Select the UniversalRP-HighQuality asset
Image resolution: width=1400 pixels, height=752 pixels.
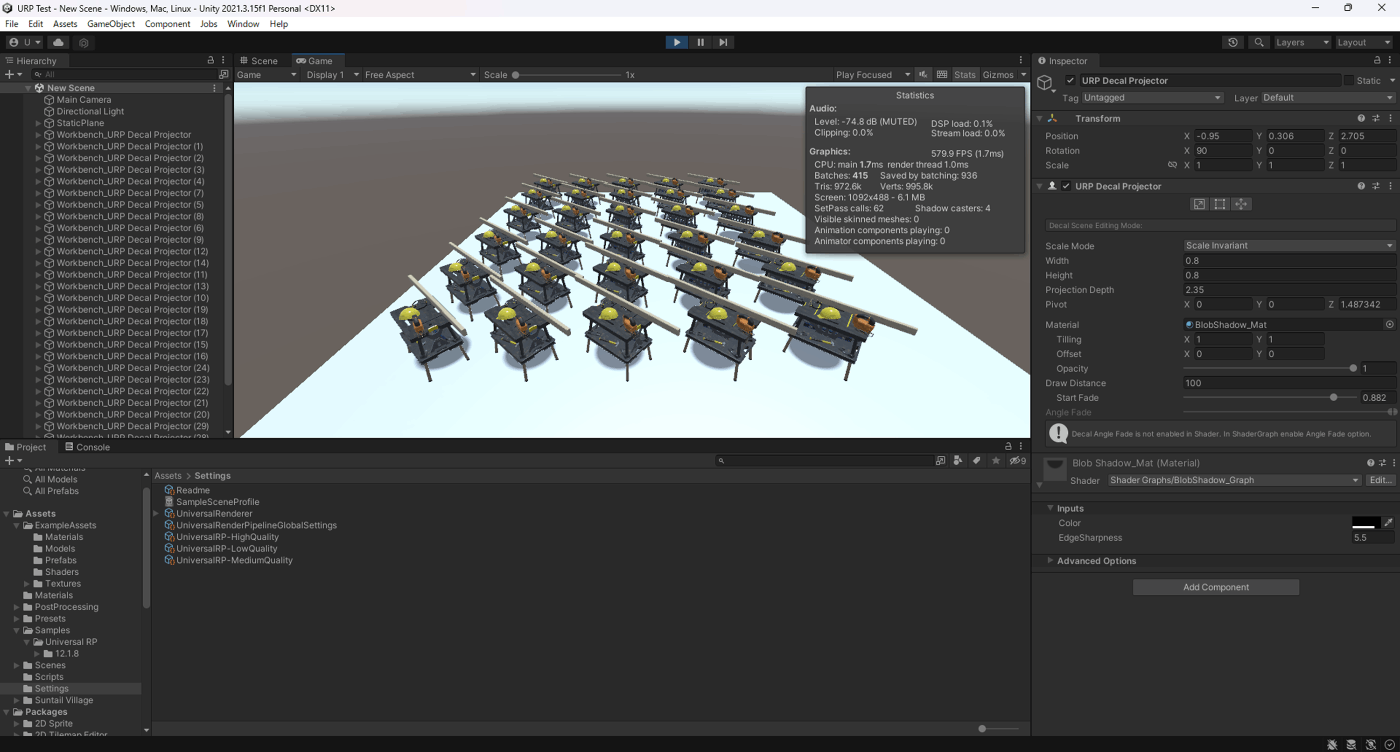click(227, 537)
